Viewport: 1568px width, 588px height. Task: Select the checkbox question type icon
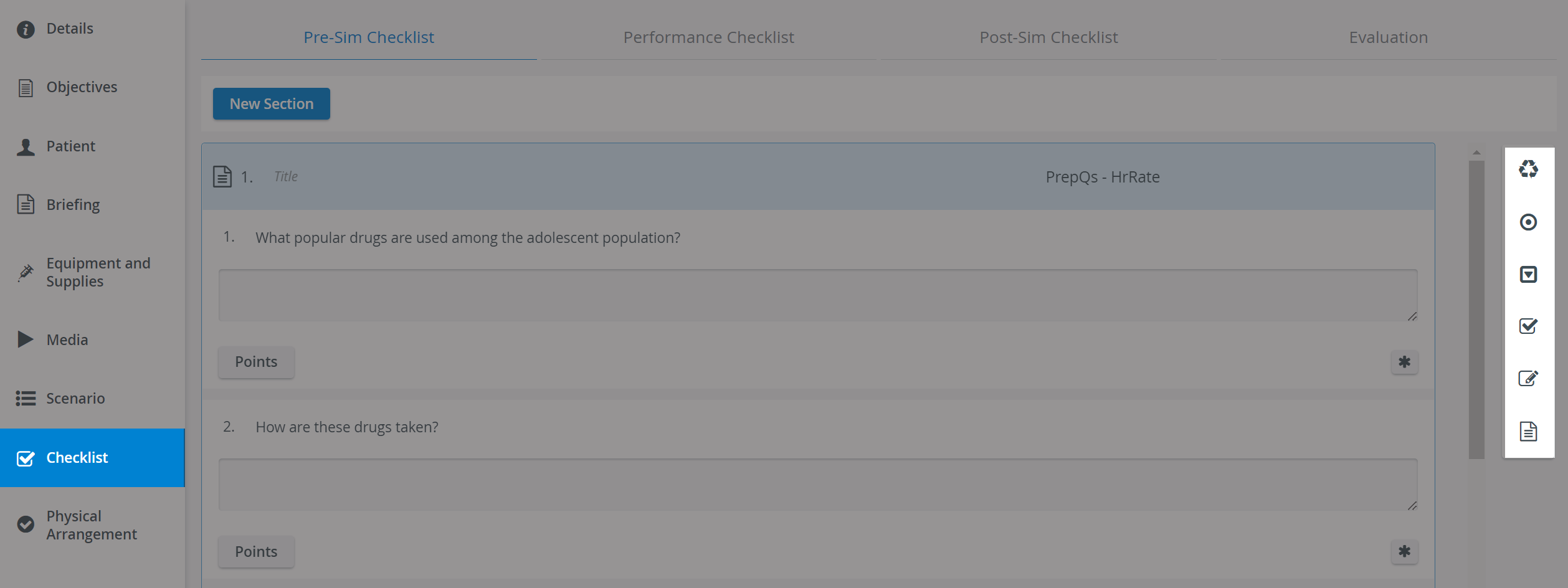click(1528, 326)
